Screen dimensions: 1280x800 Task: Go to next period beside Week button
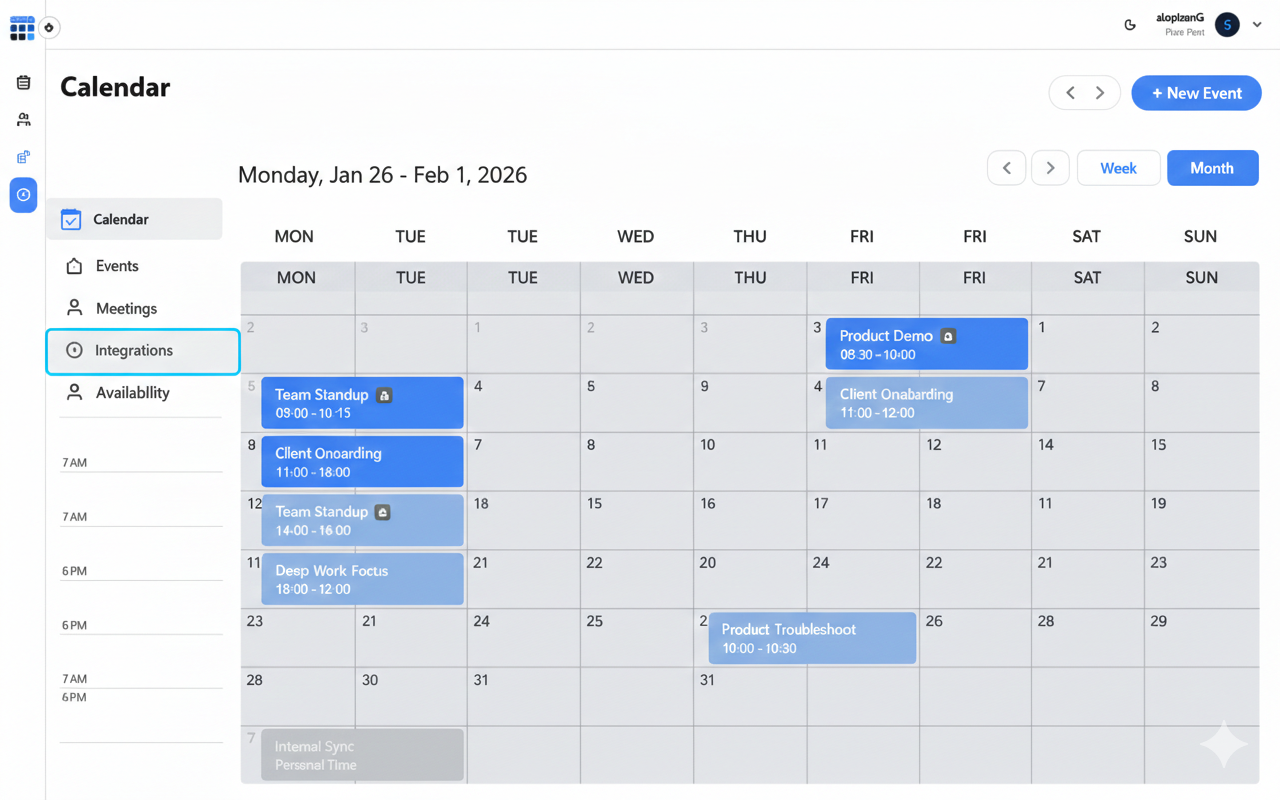point(1050,168)
